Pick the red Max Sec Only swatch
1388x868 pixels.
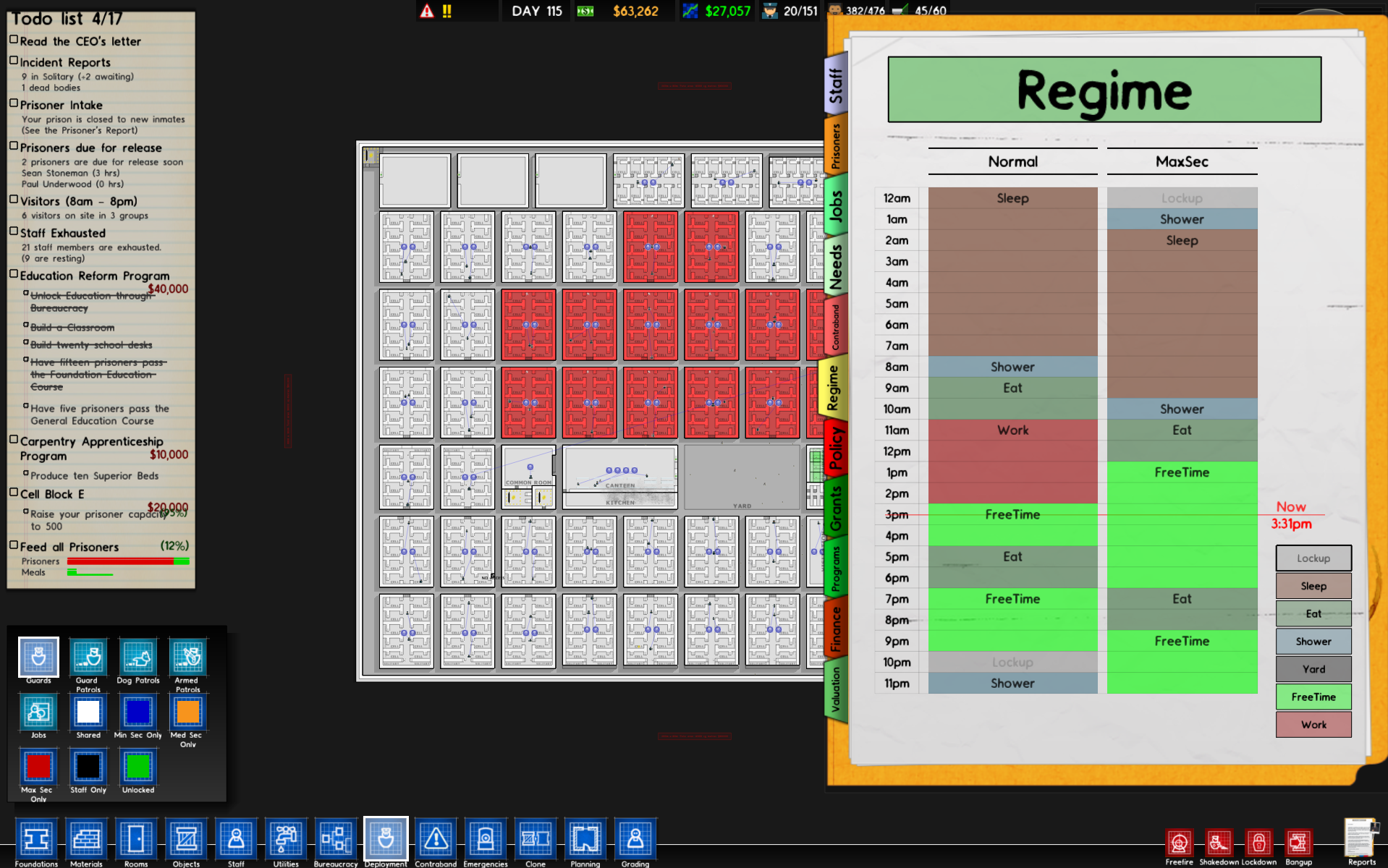38,767
